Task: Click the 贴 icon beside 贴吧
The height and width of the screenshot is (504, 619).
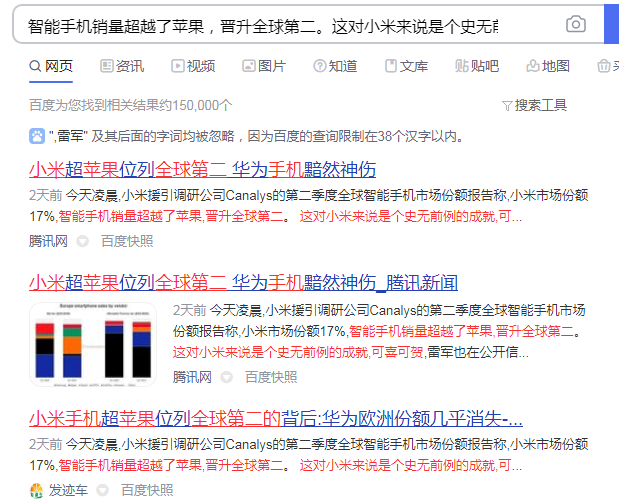Action: click(461, 66)
